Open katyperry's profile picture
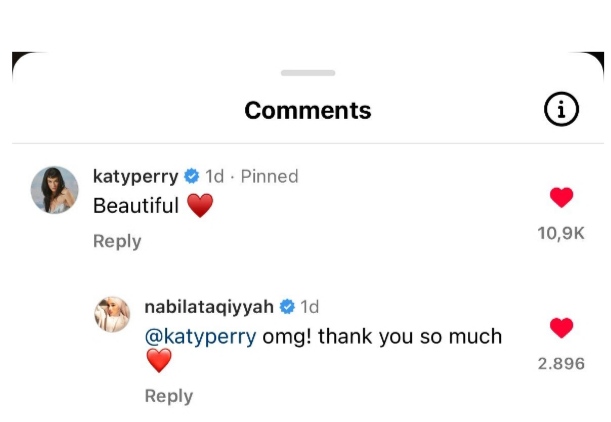This screenshot has width=611, height=422. pyautogui.click(x=54, y=190)
